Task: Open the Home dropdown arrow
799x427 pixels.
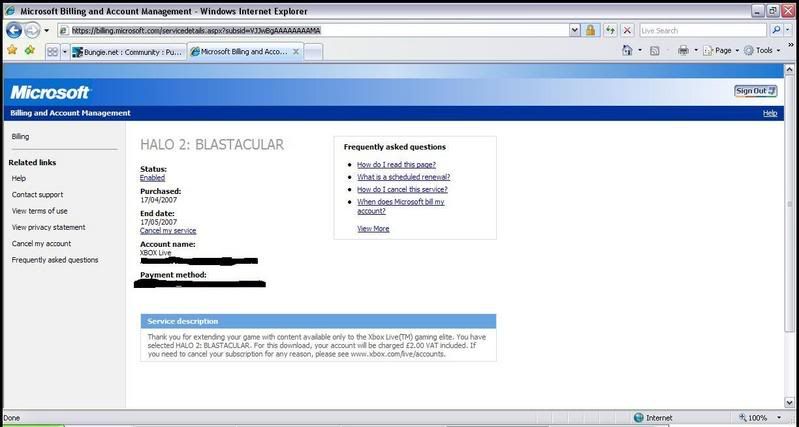Action: point(640,50)
